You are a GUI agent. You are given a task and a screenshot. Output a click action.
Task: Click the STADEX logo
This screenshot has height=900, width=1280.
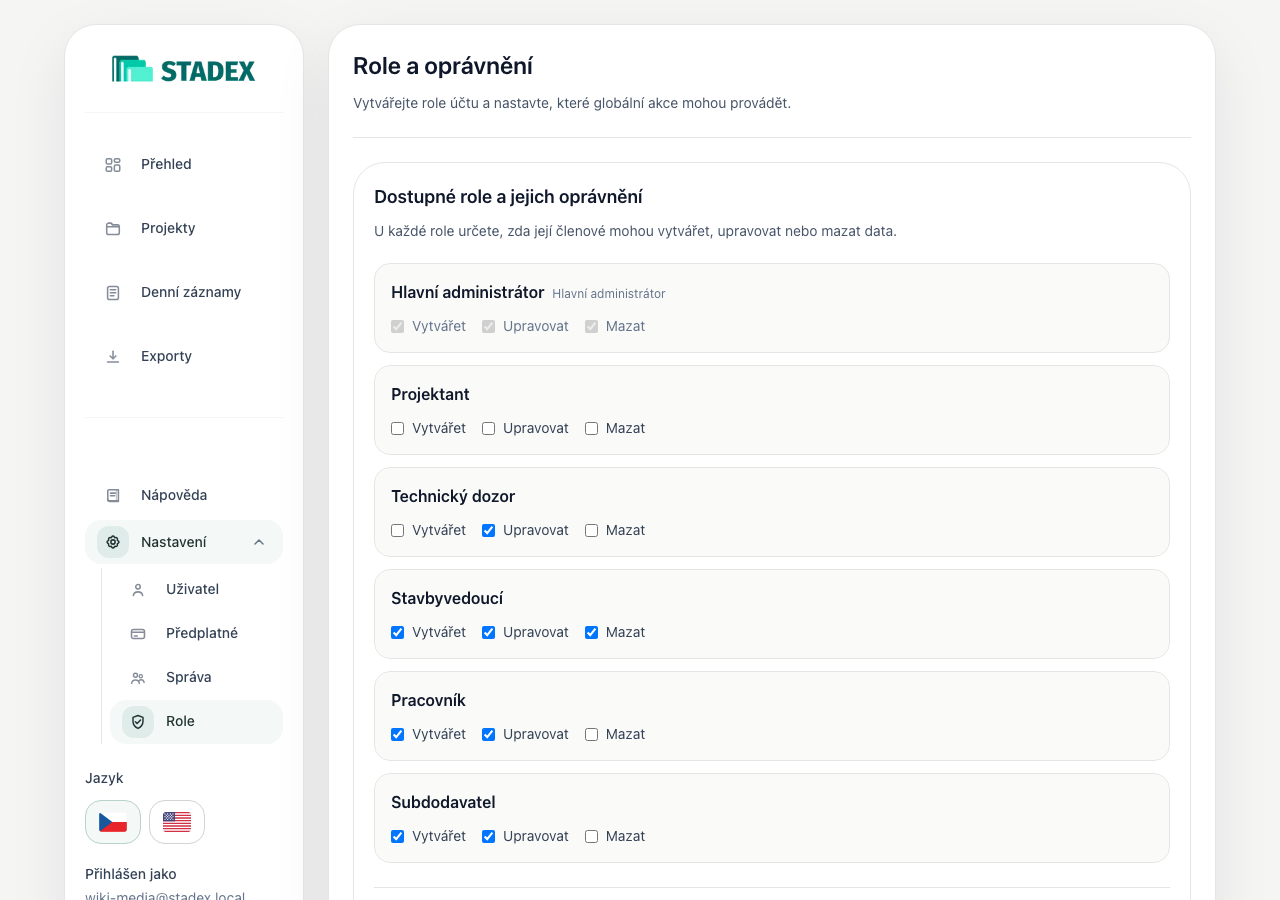[x=184, y=69]
